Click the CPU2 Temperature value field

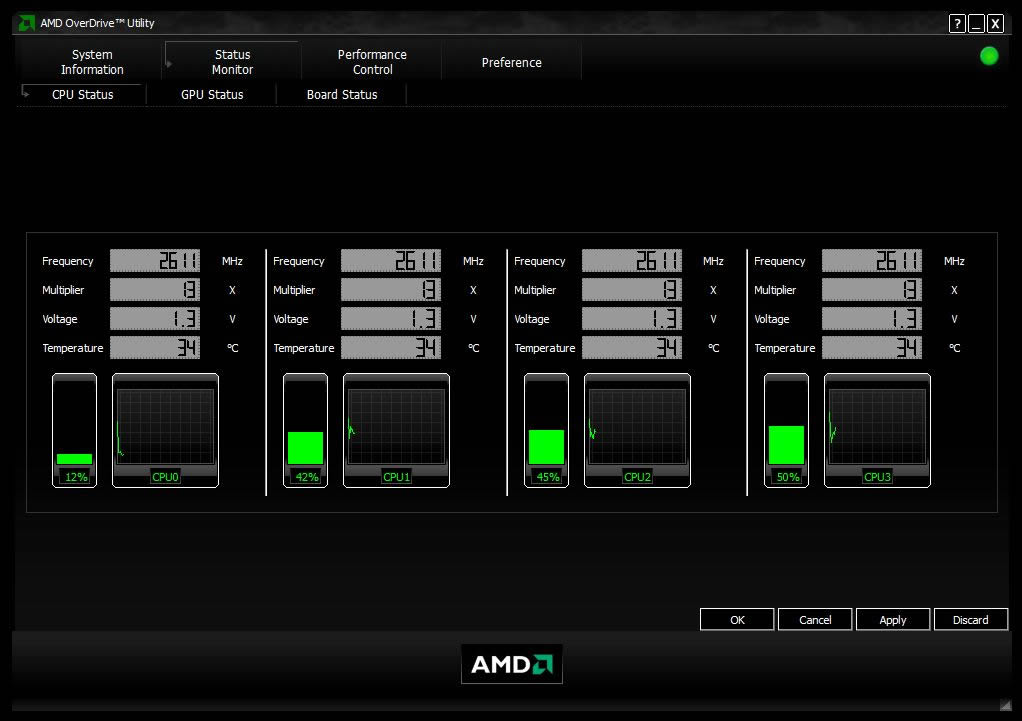632,347
